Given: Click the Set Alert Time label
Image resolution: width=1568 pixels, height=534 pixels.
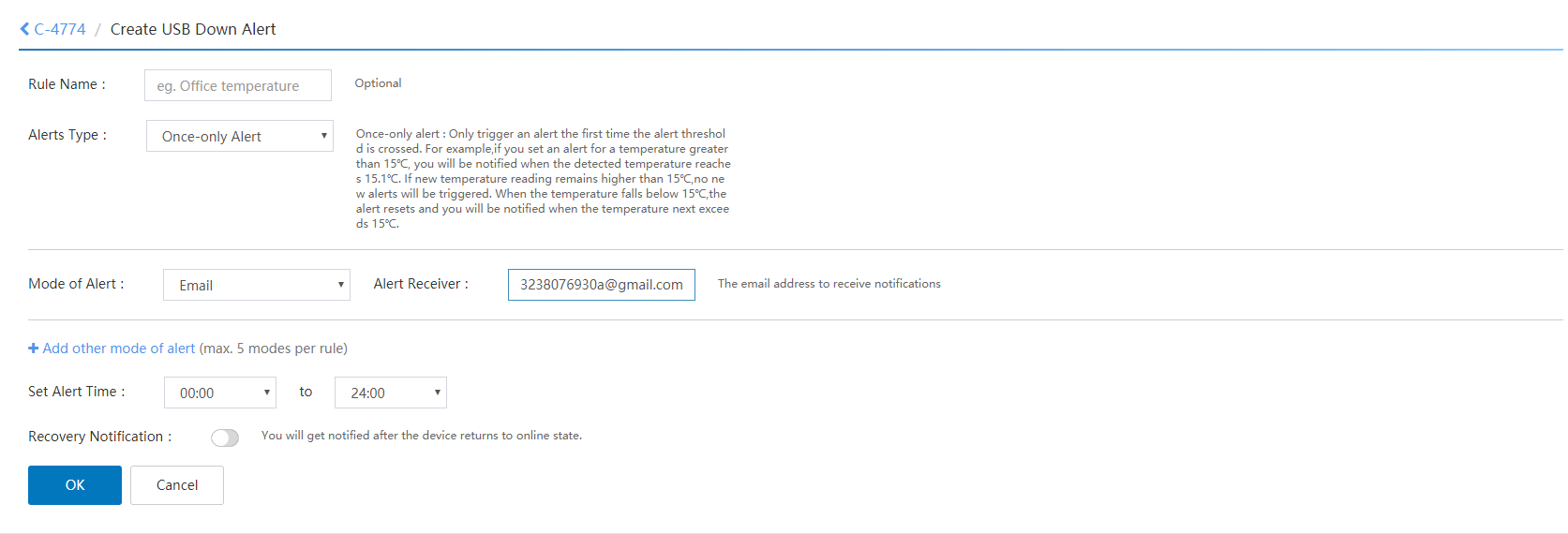Looking at the screenshot, I should [77, 392].
